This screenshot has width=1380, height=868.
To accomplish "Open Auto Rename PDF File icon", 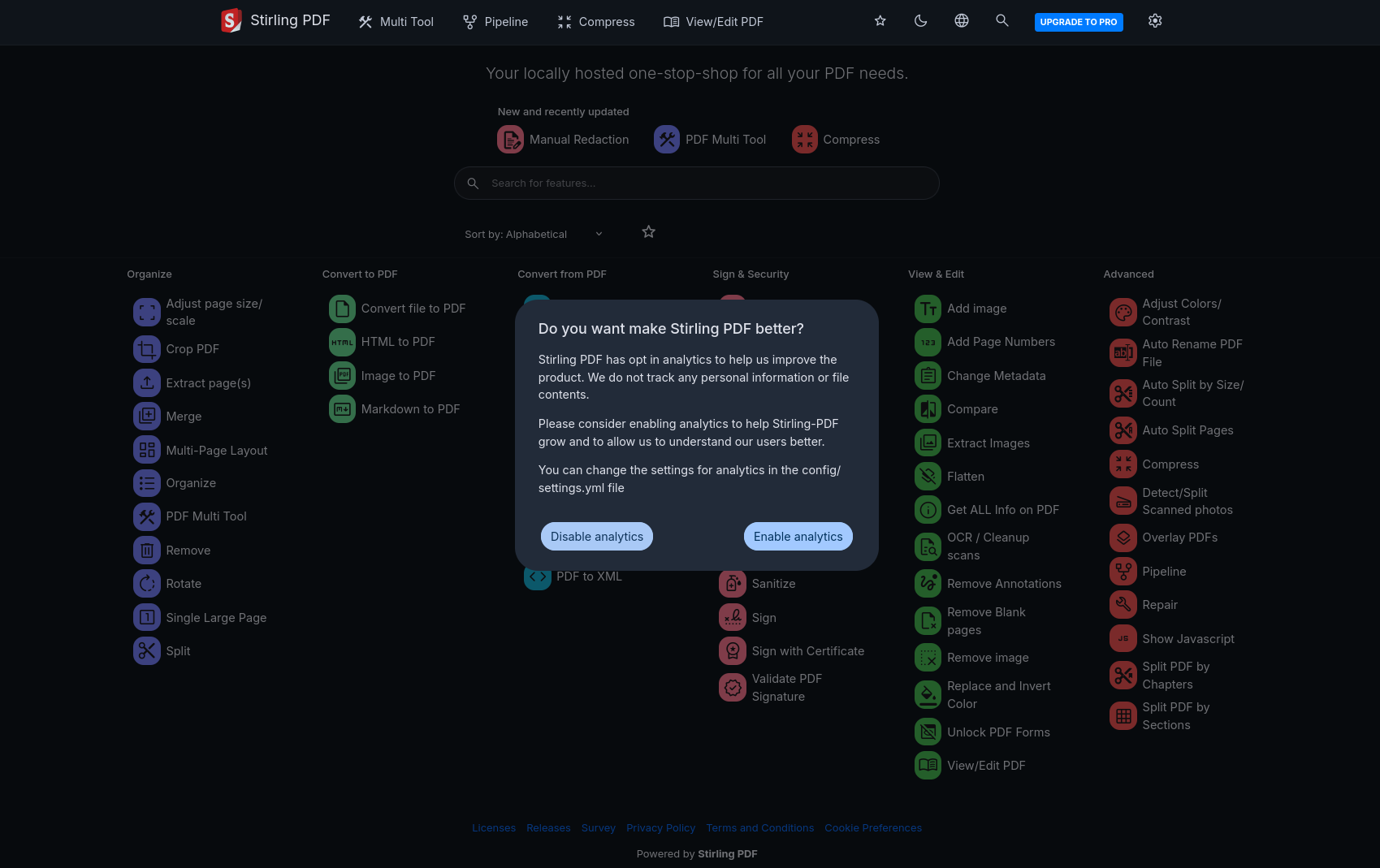I will [1123, 353].
